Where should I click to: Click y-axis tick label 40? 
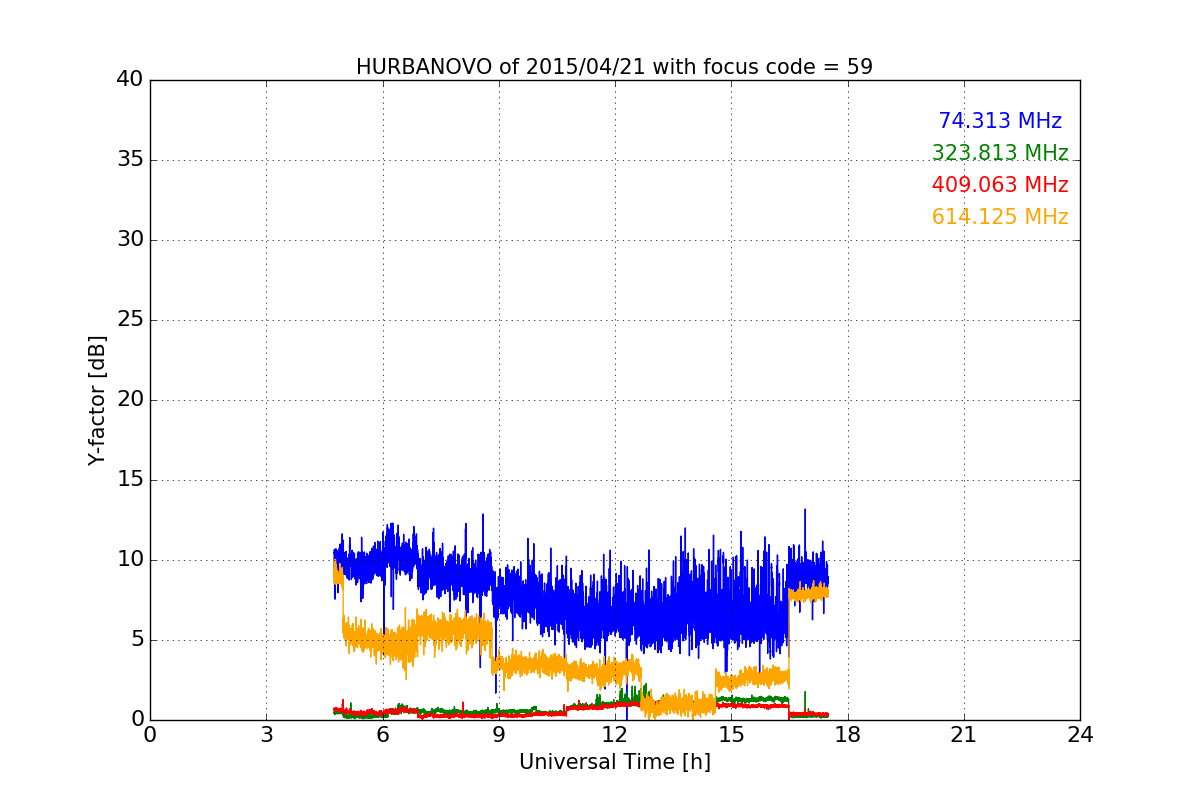coord(130,80)
